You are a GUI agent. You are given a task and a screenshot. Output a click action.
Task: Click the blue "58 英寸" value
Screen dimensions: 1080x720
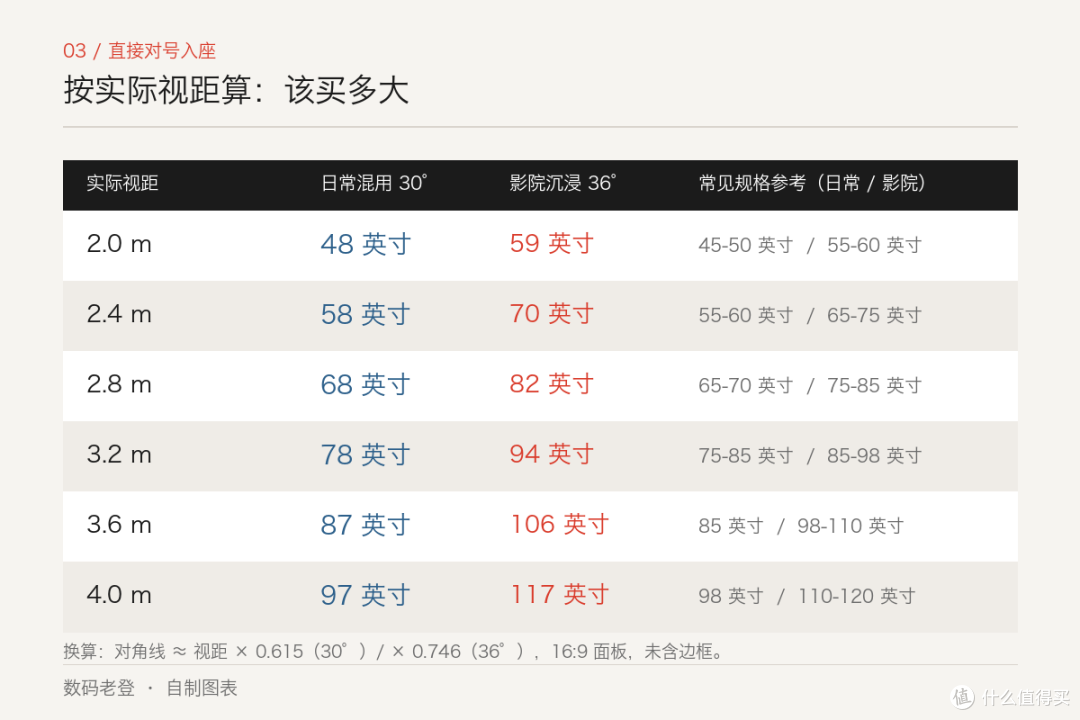366,314
